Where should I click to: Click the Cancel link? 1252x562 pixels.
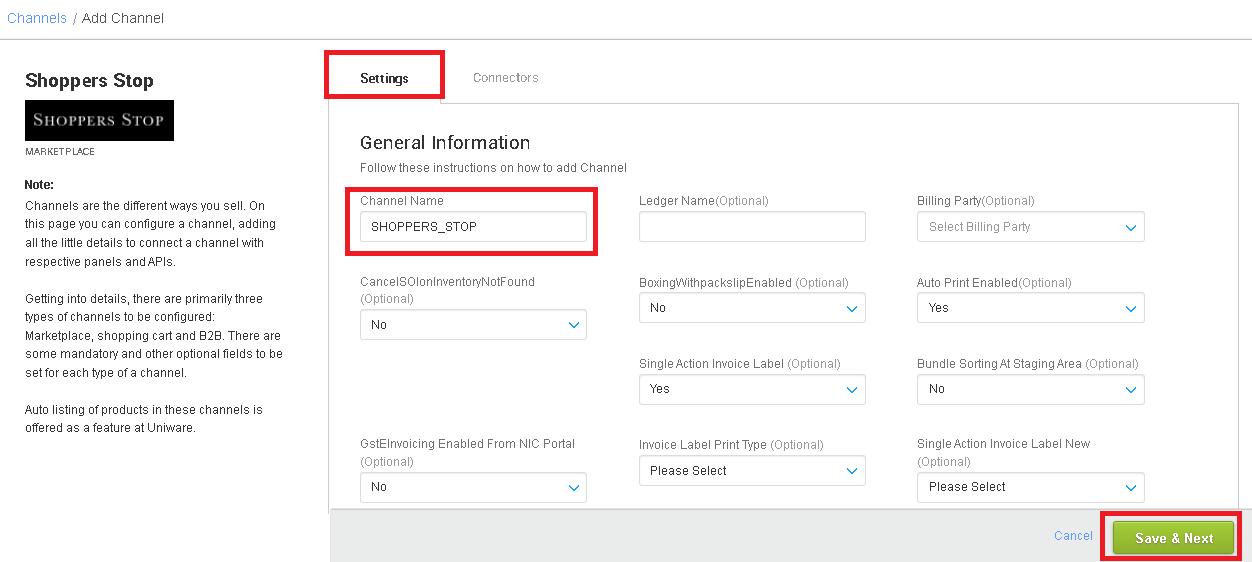pos(1073,536)
